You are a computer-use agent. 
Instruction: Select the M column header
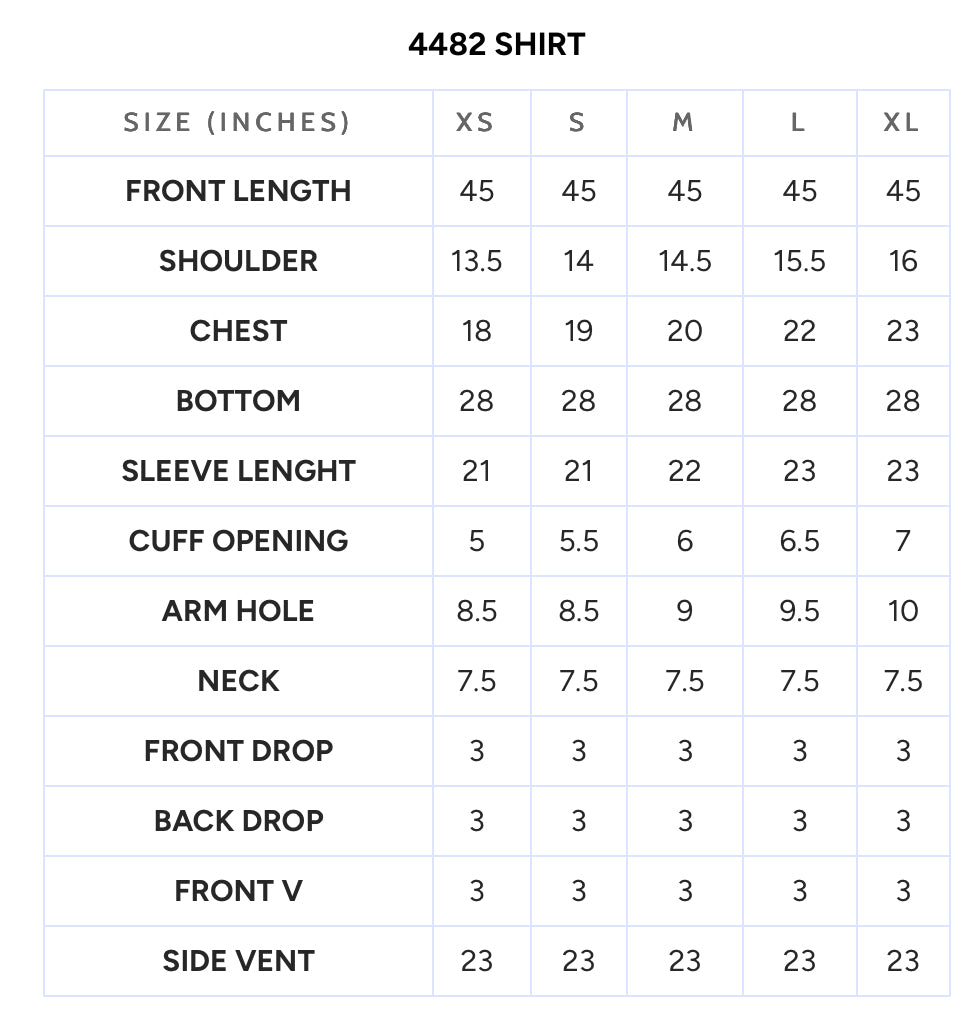683,122
